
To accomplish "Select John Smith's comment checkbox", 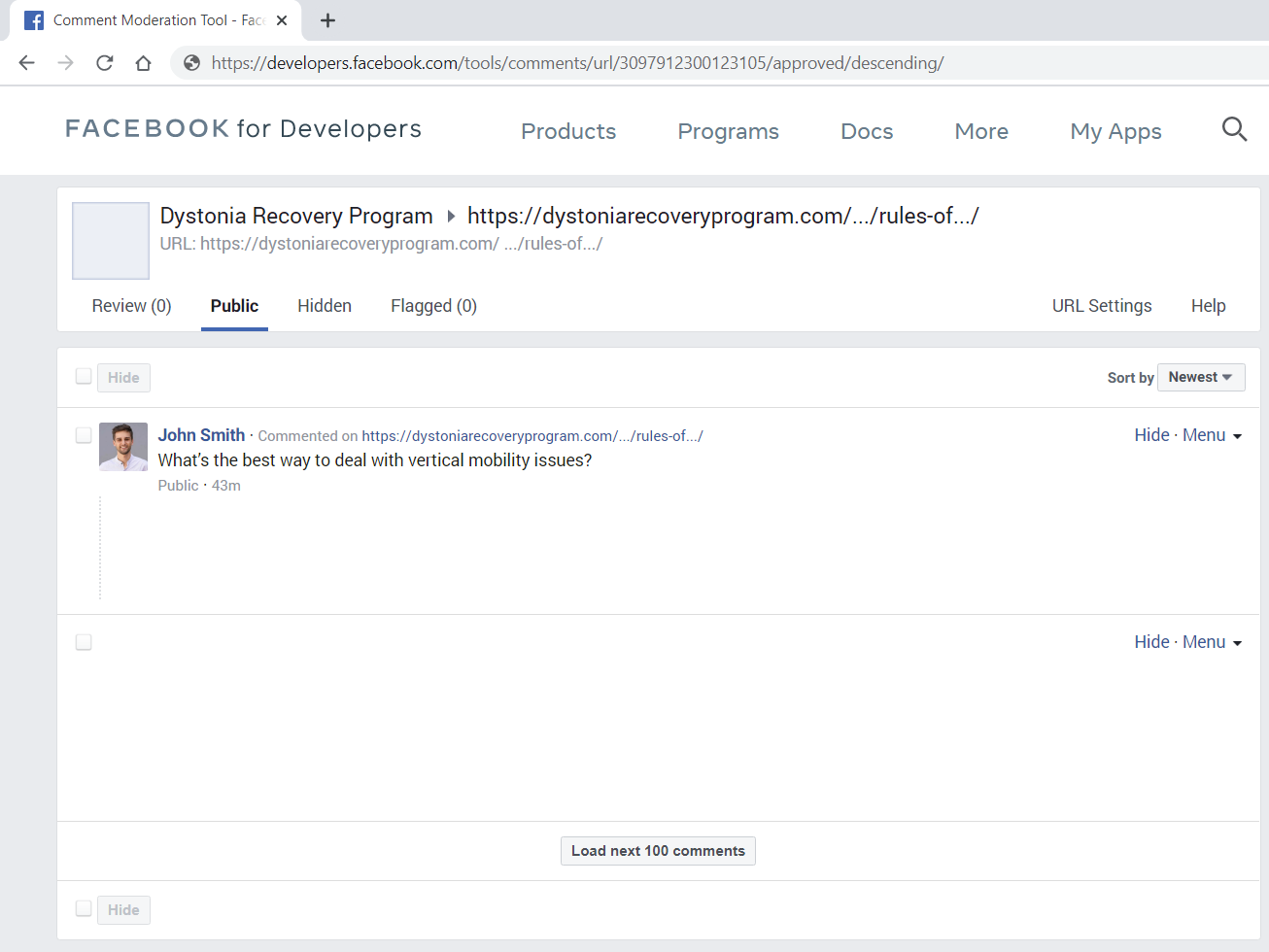I will pos(84,435).
